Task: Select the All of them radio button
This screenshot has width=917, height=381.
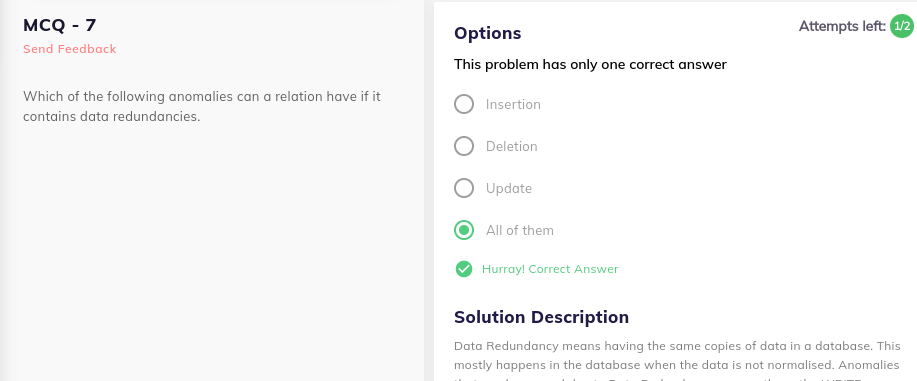Action: (464, 231)
